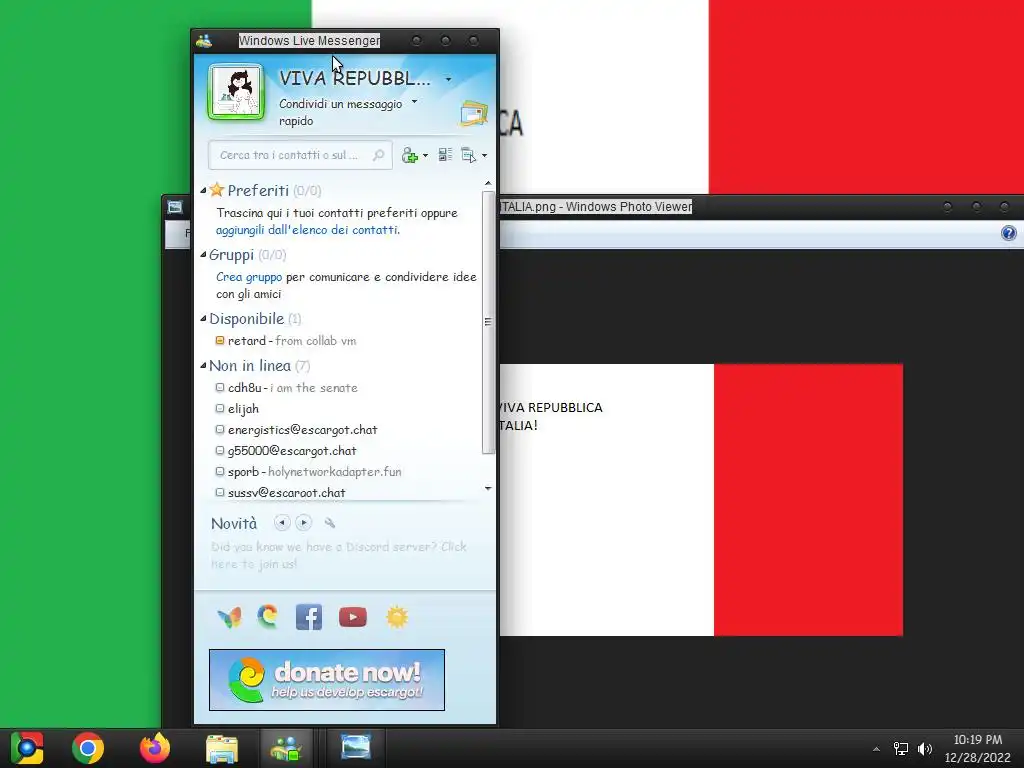Click the profile avatar picture in Messenger

pos(236,92)
